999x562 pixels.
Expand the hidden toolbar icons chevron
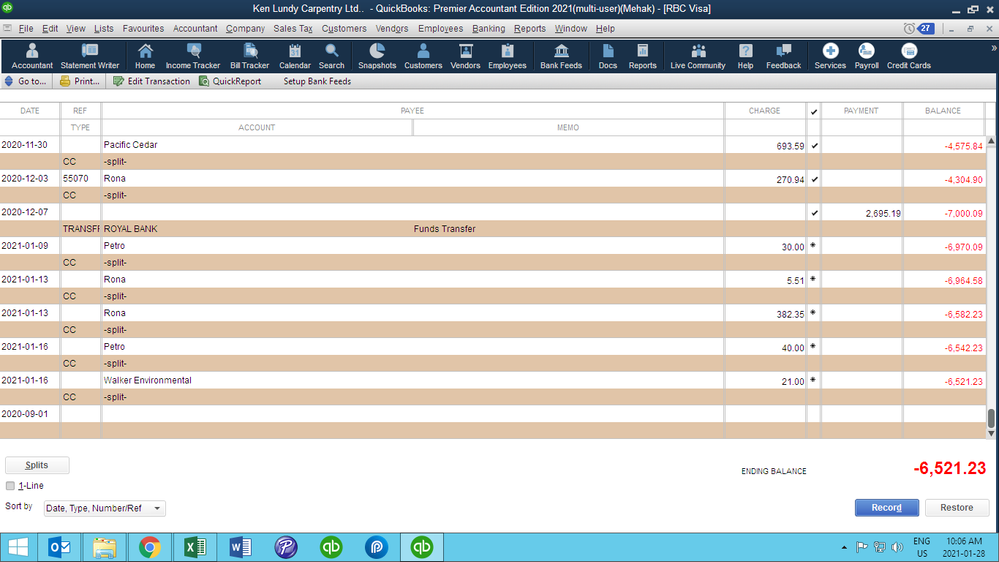point(993,48)
